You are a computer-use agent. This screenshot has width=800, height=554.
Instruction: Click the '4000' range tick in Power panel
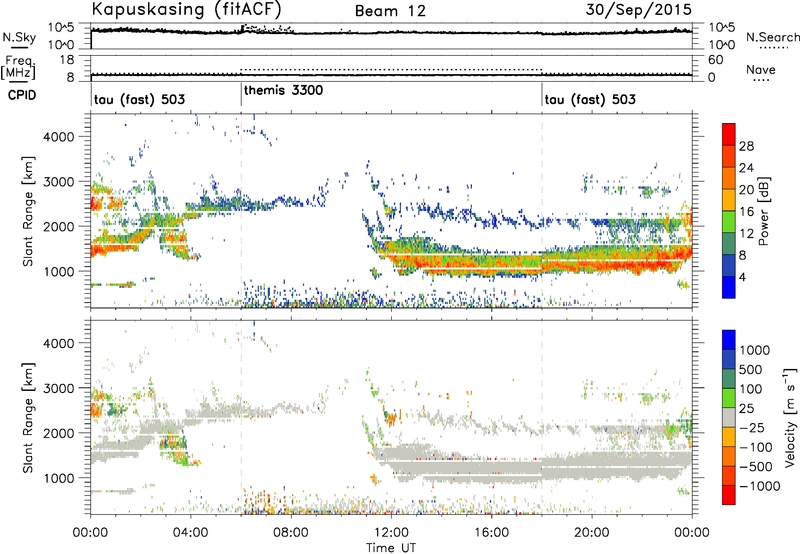pyautogui.click(x=59, y=137)
